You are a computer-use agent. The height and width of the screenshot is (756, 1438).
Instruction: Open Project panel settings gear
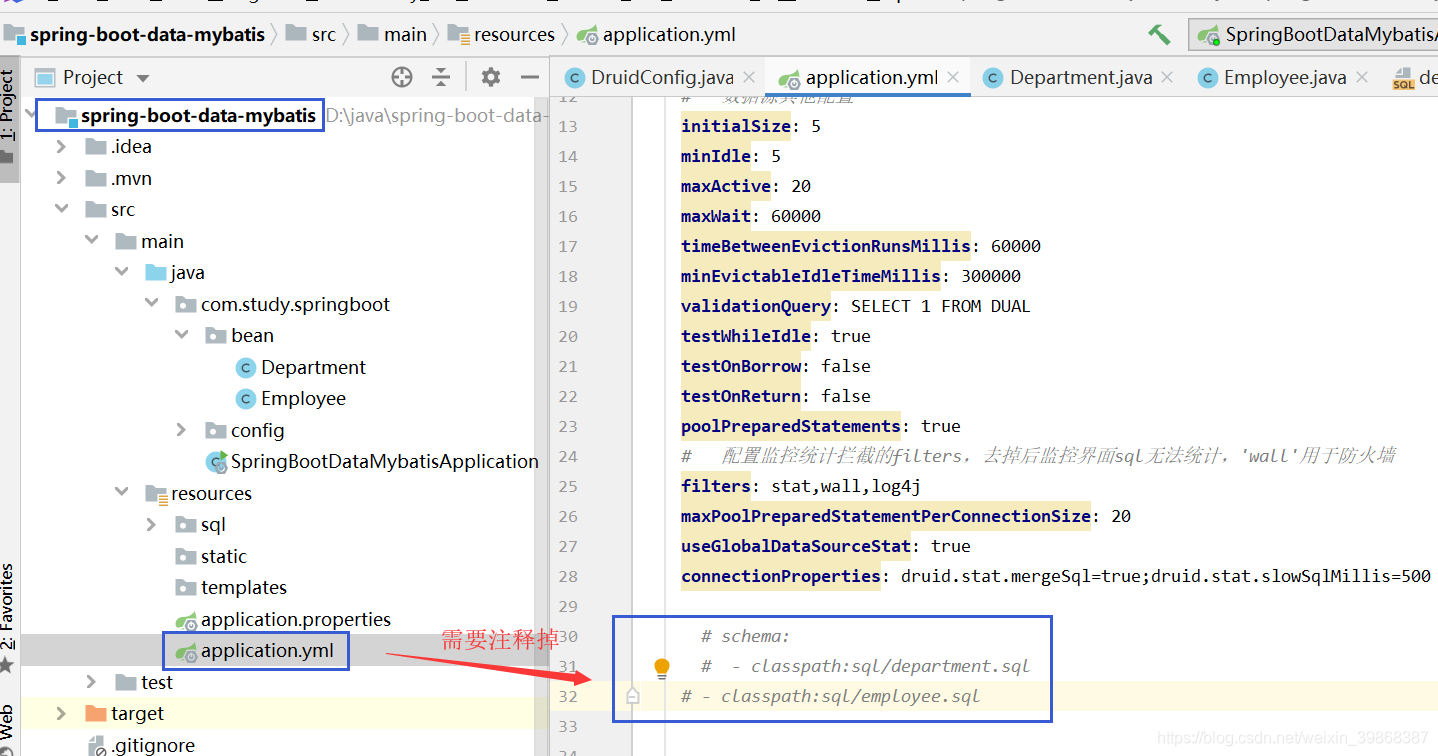point(490,77)
